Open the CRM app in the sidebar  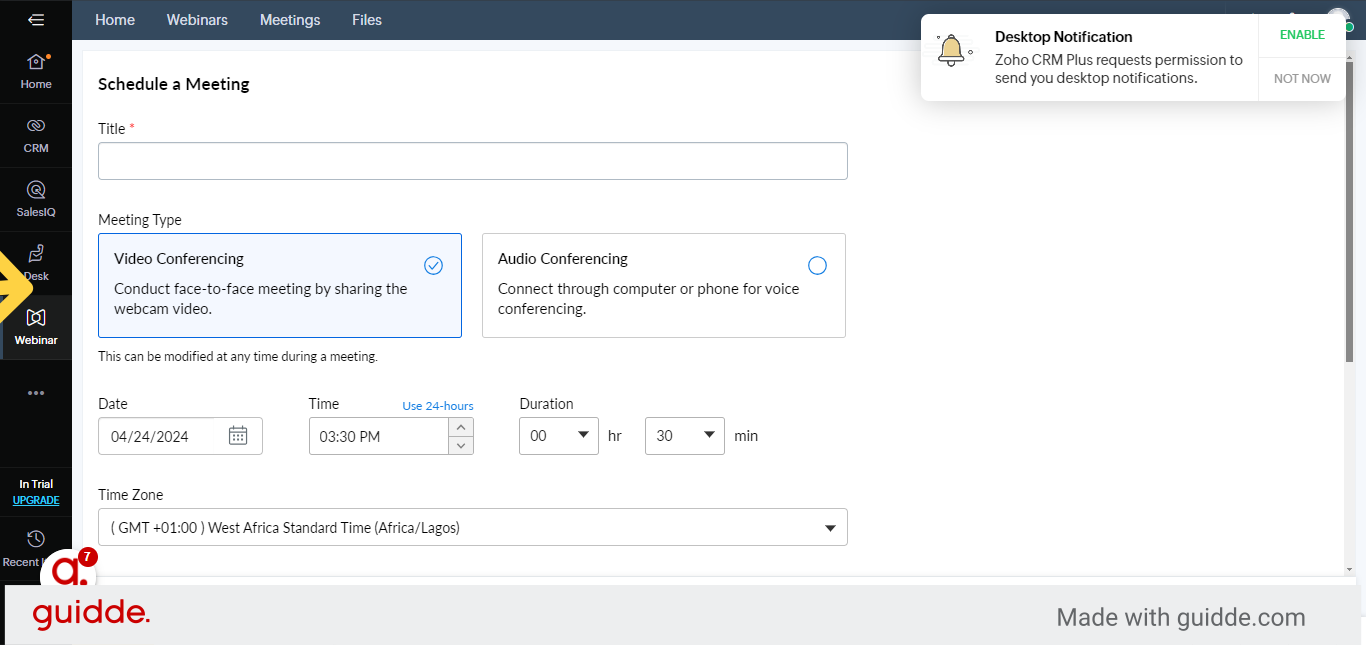click(36, 135)
